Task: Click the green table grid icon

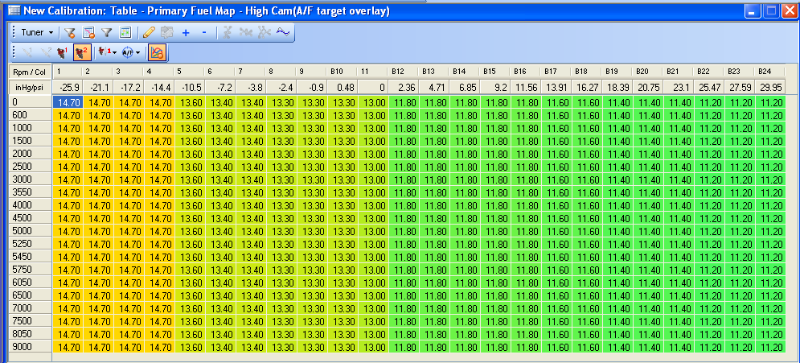Action: (x=125, y=33)
